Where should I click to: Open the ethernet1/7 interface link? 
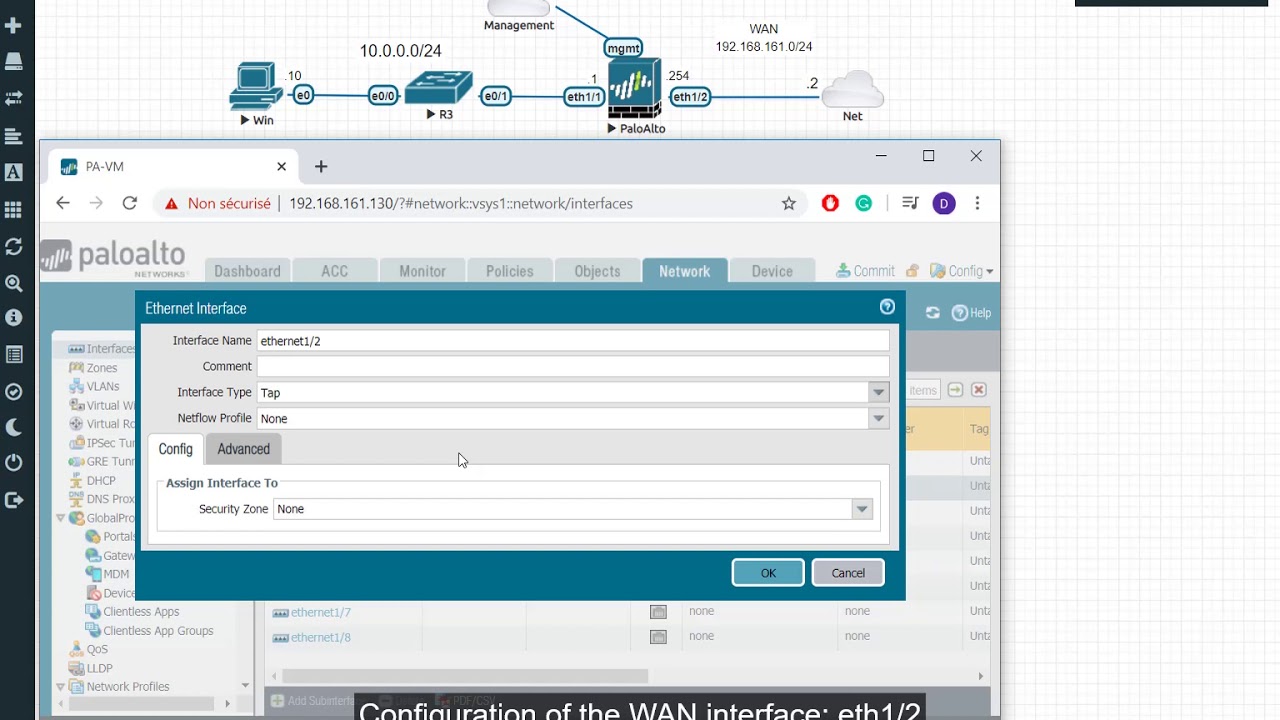coord(320,612)
